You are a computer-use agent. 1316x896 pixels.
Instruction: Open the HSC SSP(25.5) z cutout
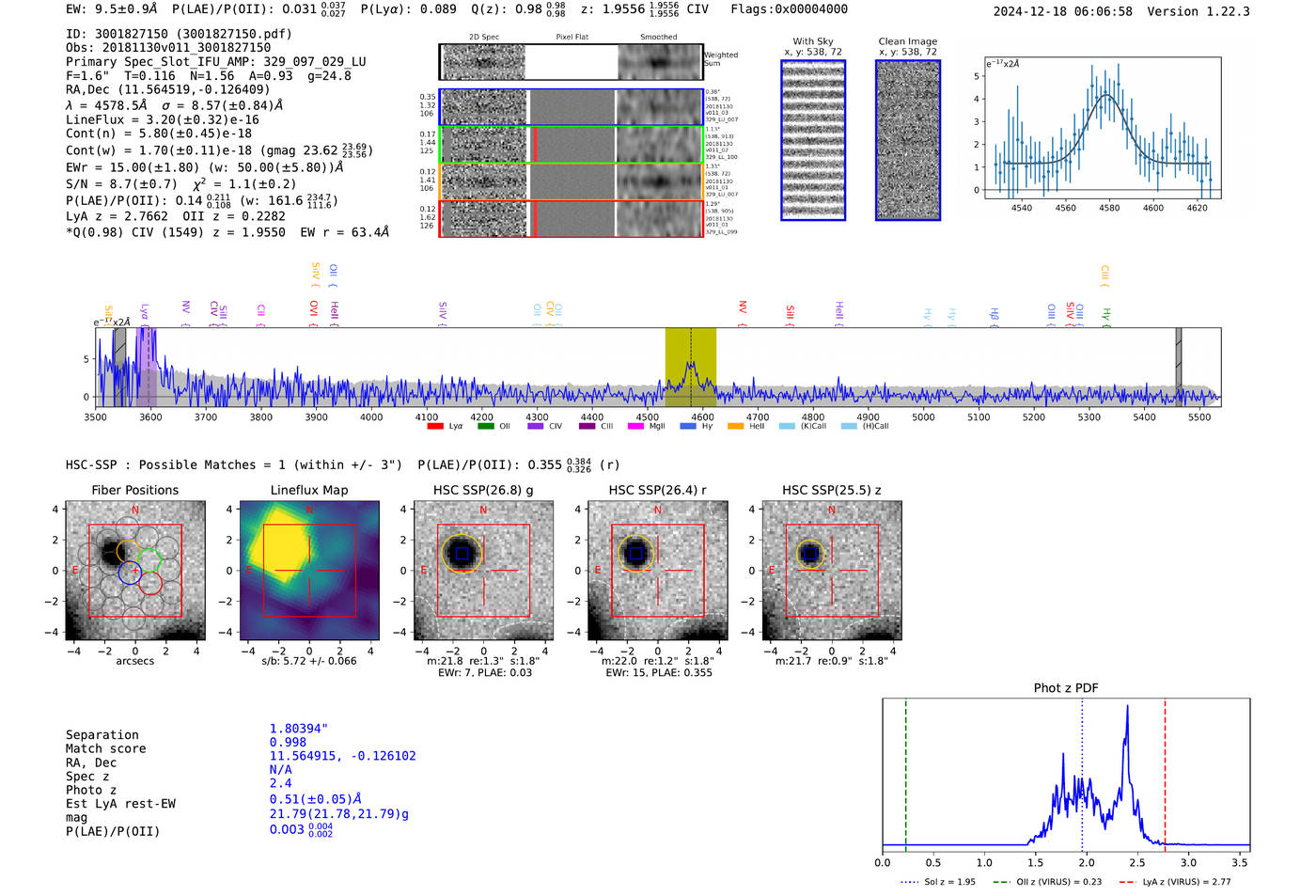832,571
